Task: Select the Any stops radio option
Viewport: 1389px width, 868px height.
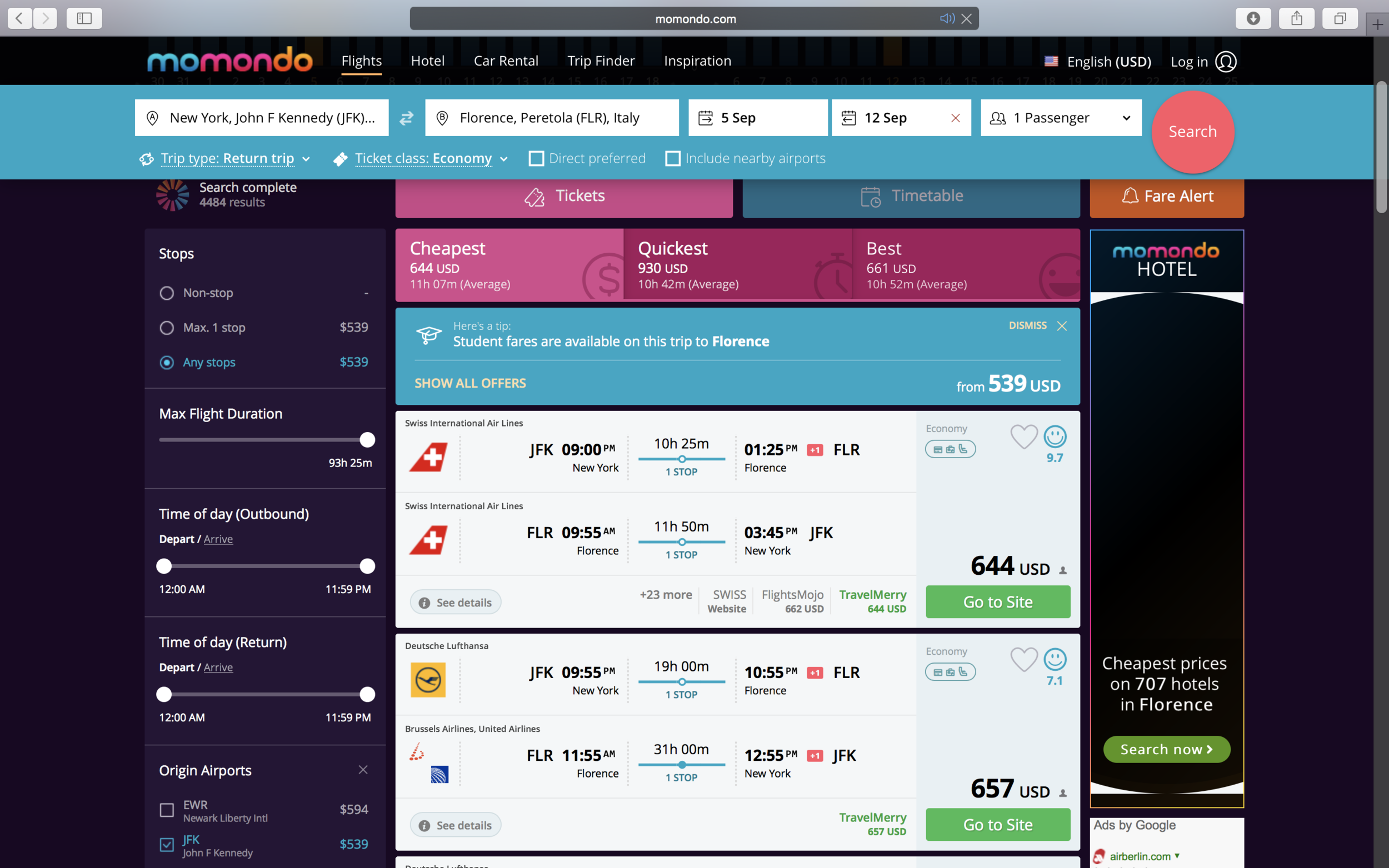Action: [167, 363]
